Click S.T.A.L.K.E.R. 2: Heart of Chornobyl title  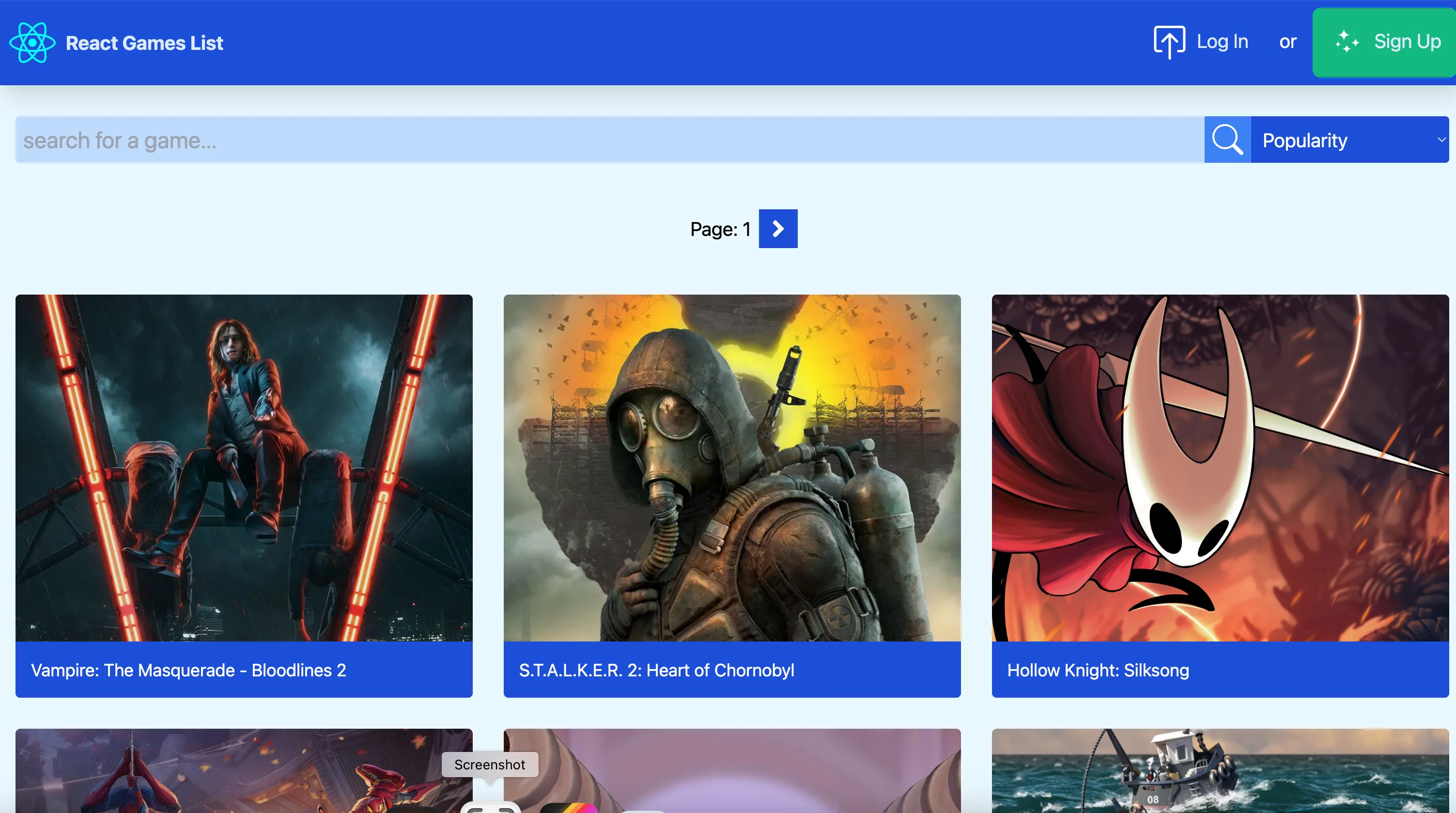pyautogui.click(x=656, y=671)
